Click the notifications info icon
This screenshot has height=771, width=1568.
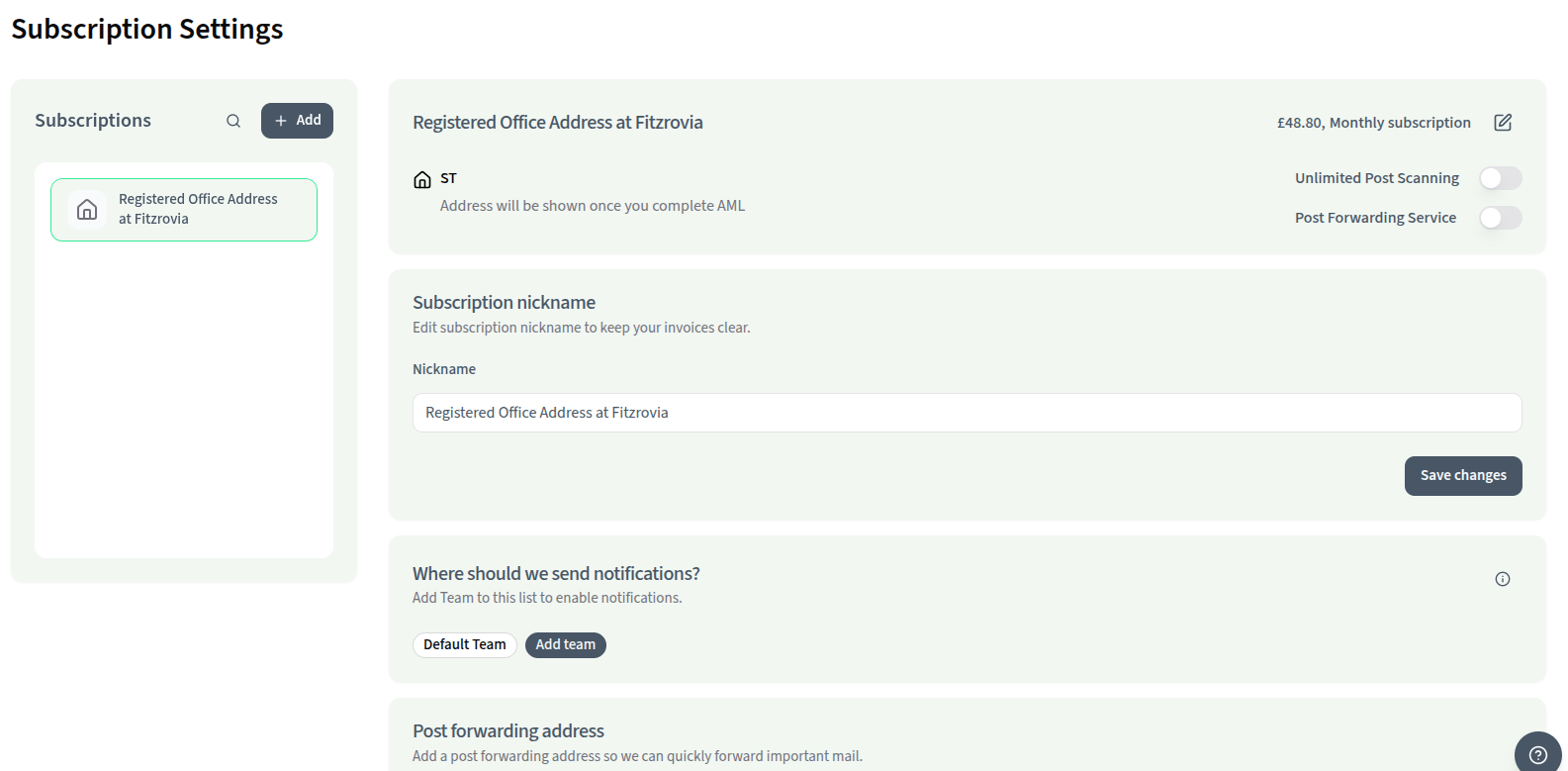(1503, 579)
